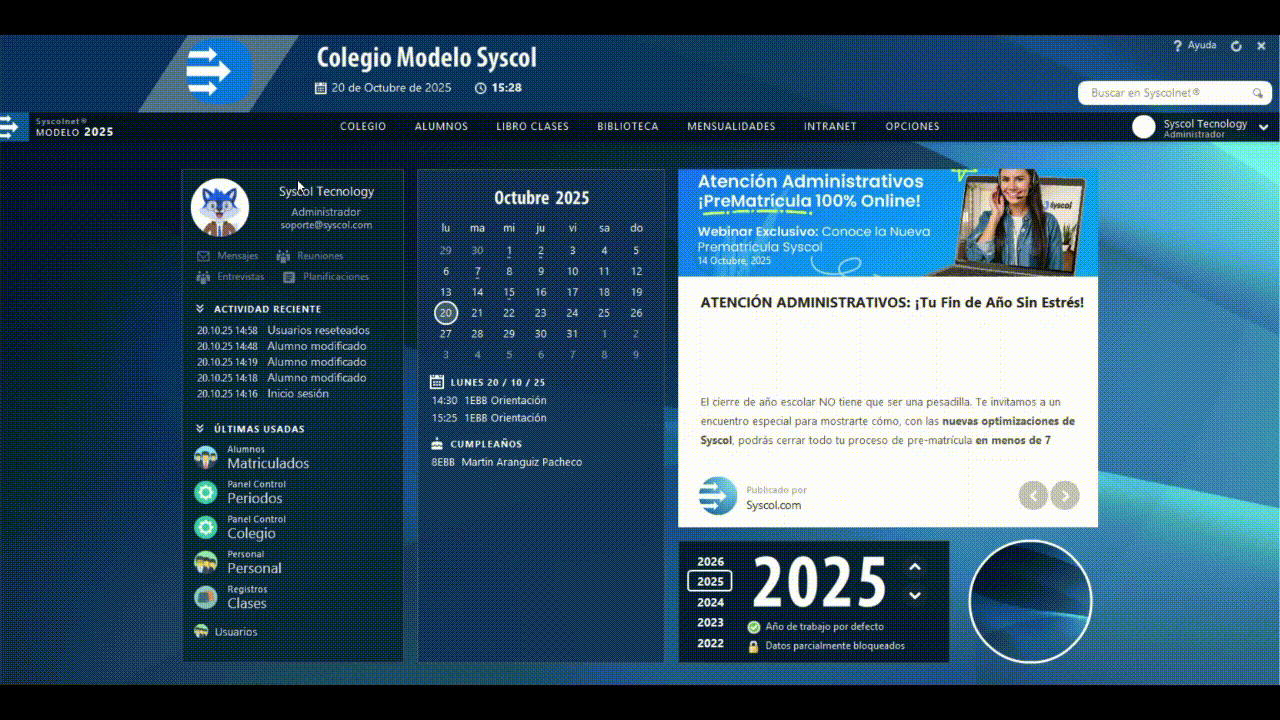Collapse the Actividad Reciente section

[200, 309]
